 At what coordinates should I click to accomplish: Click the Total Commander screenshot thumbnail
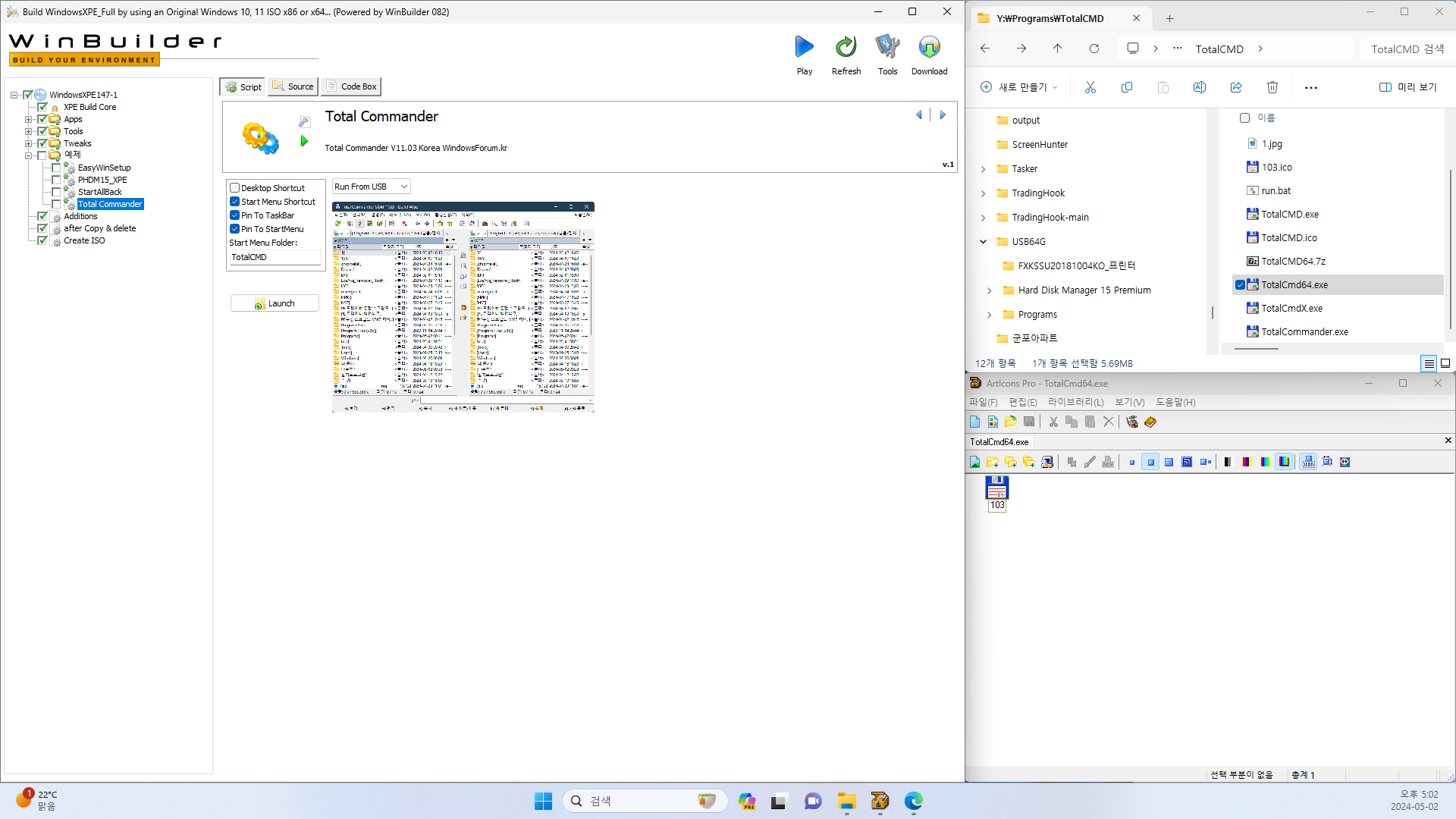click(x=463, y=307)
